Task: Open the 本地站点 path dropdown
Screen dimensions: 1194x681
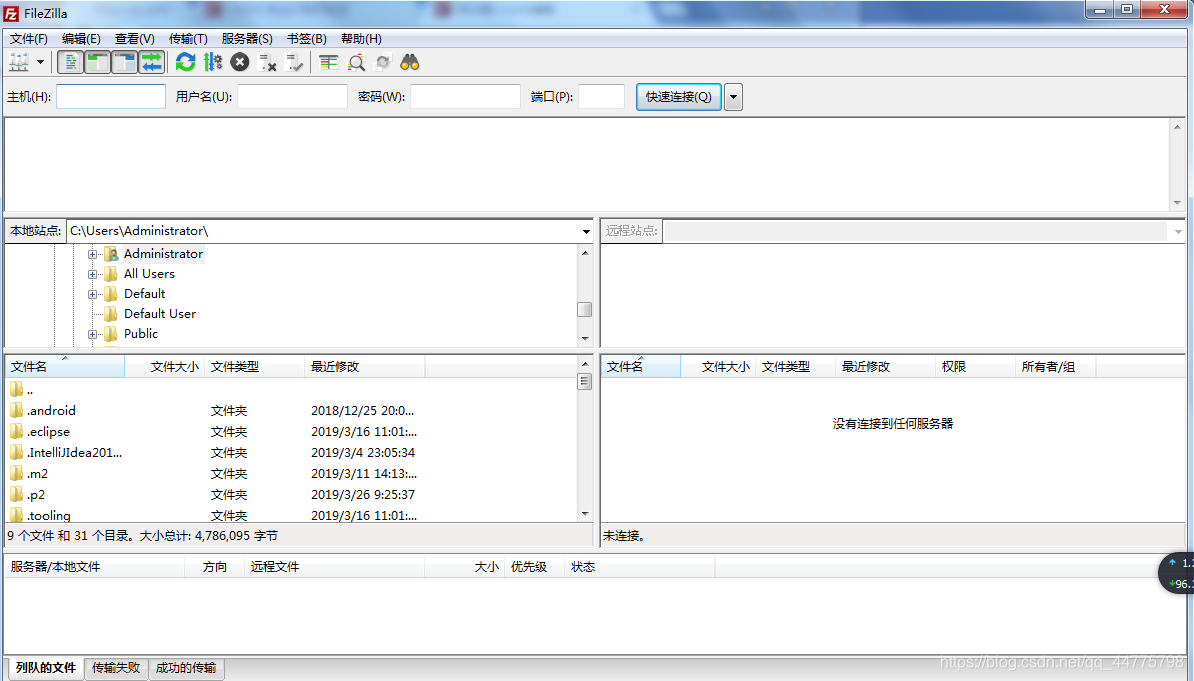Action: (586, 232)
